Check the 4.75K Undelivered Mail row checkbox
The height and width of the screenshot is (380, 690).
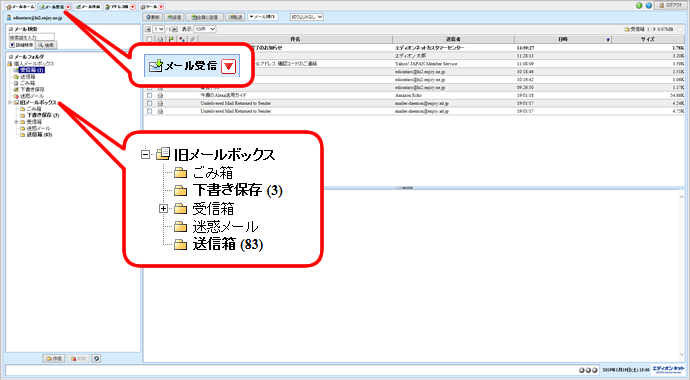[x=150, y=111]
